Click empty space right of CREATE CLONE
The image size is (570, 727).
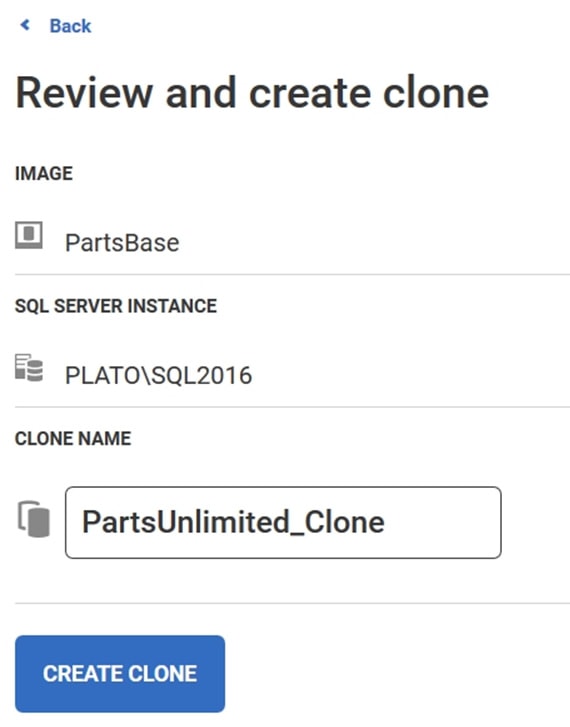[x=394, y=674]
